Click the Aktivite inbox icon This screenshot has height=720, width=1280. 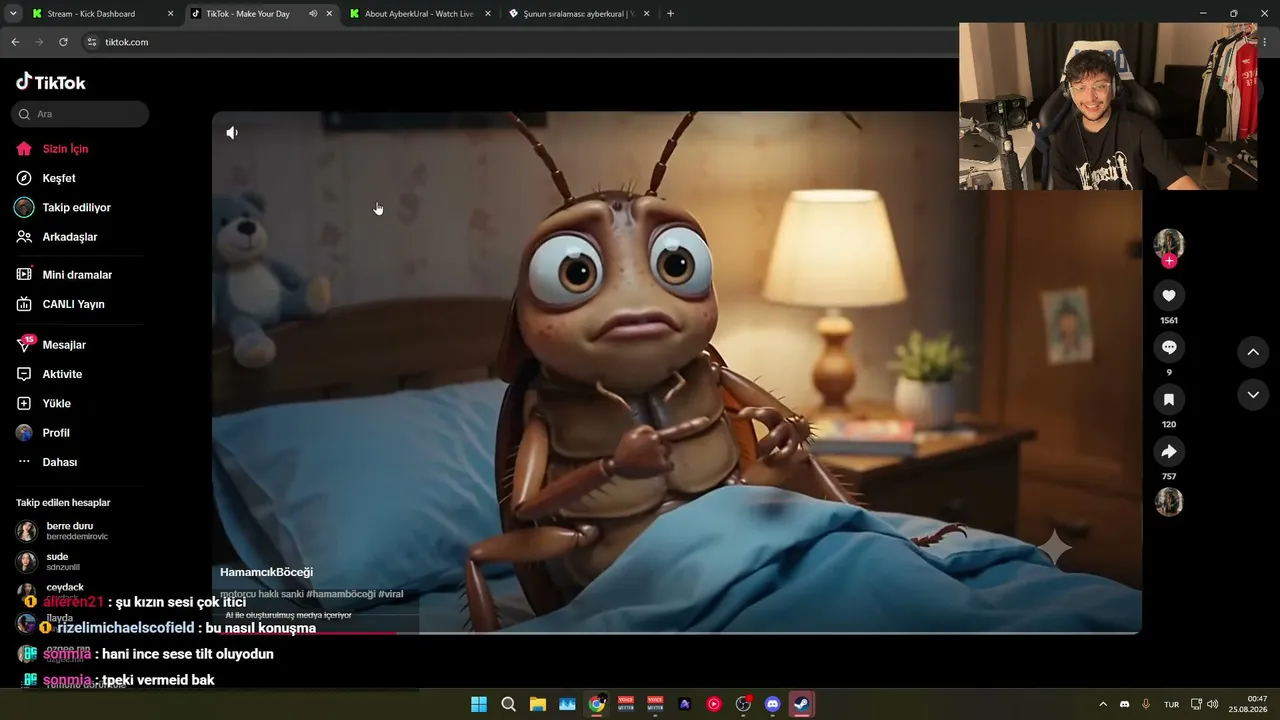click(x=24, y=374)
